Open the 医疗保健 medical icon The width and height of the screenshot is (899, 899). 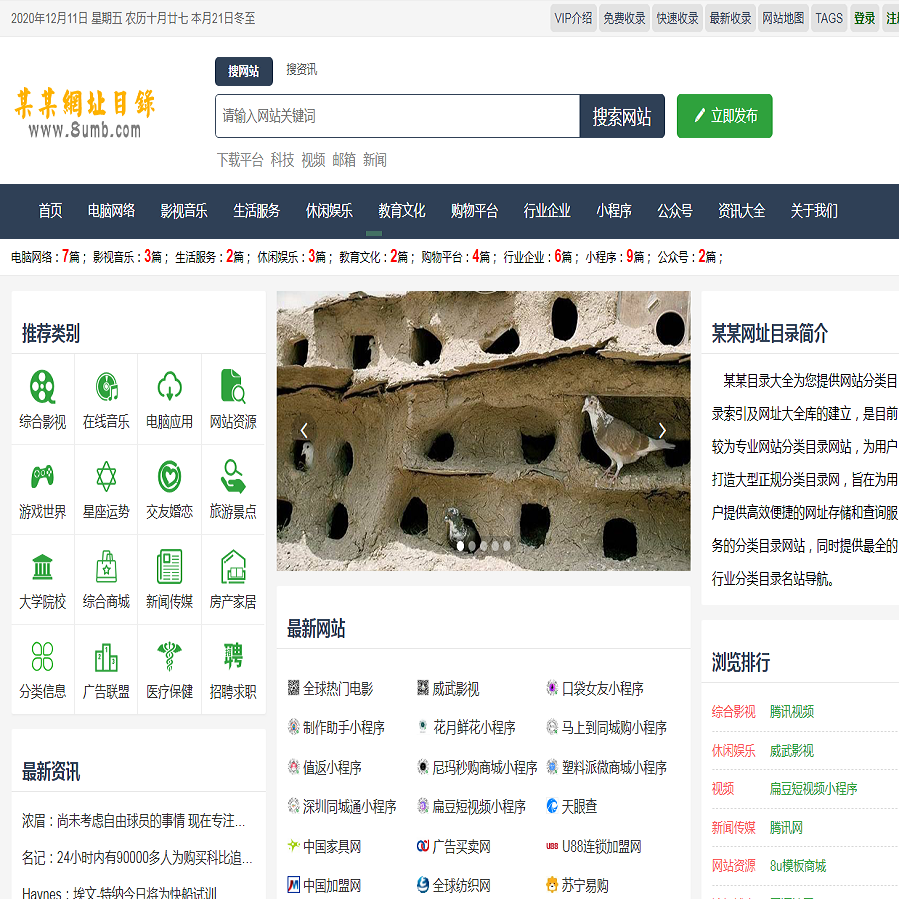point(170,658)
